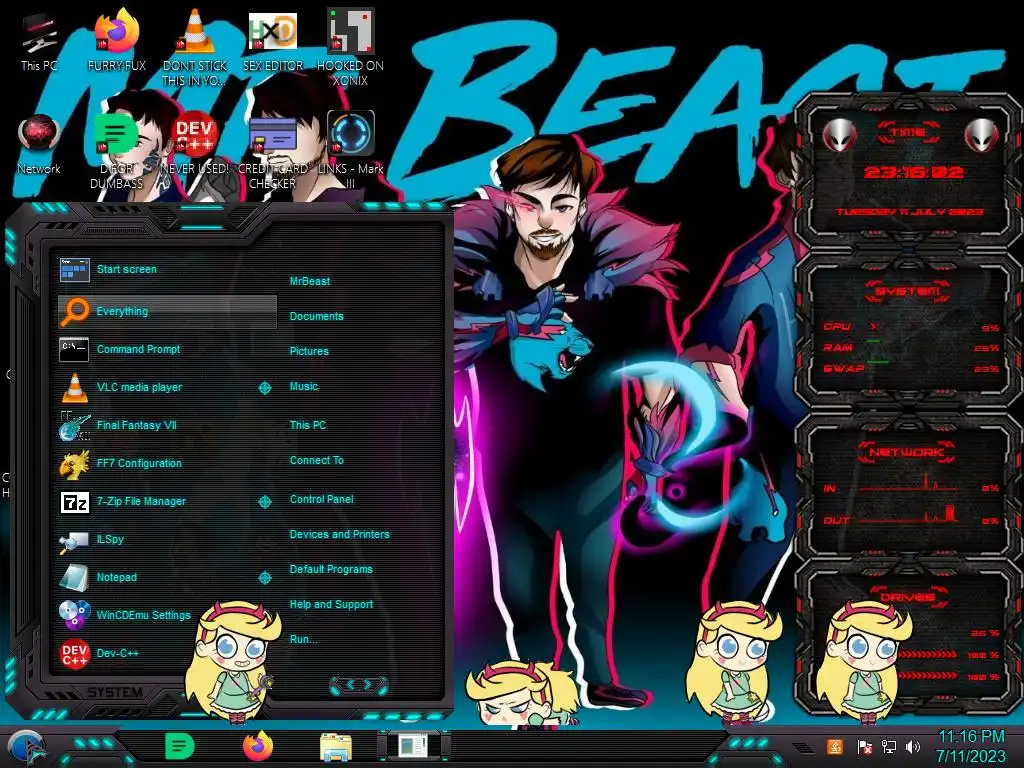
Task: Open Help and Support
Action: coord(331,605)
